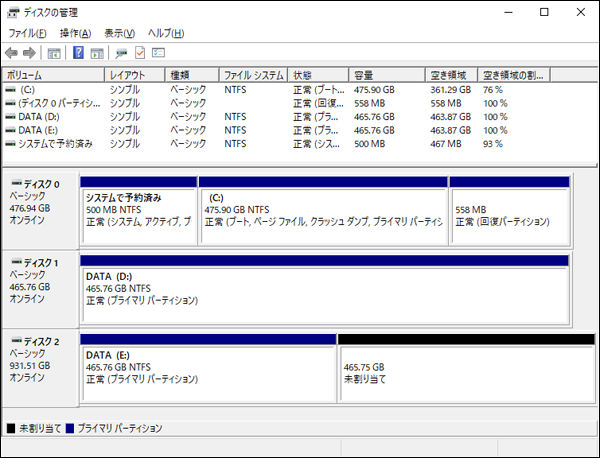Screen dimensions: 600x458
Task: Click the 476.94 GB disk size text
Action: click(30, 209)
